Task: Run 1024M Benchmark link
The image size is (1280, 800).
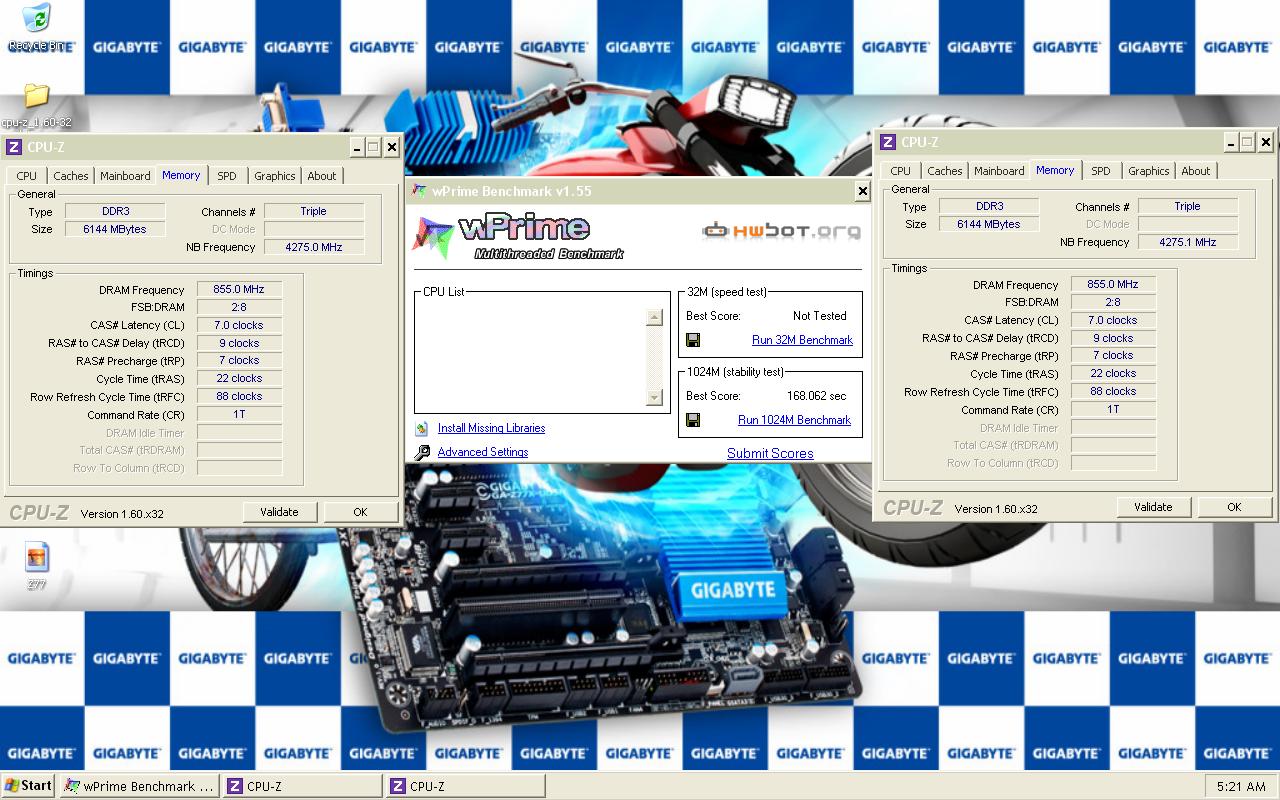Action: pyautogui.click(x=794, y=420)
